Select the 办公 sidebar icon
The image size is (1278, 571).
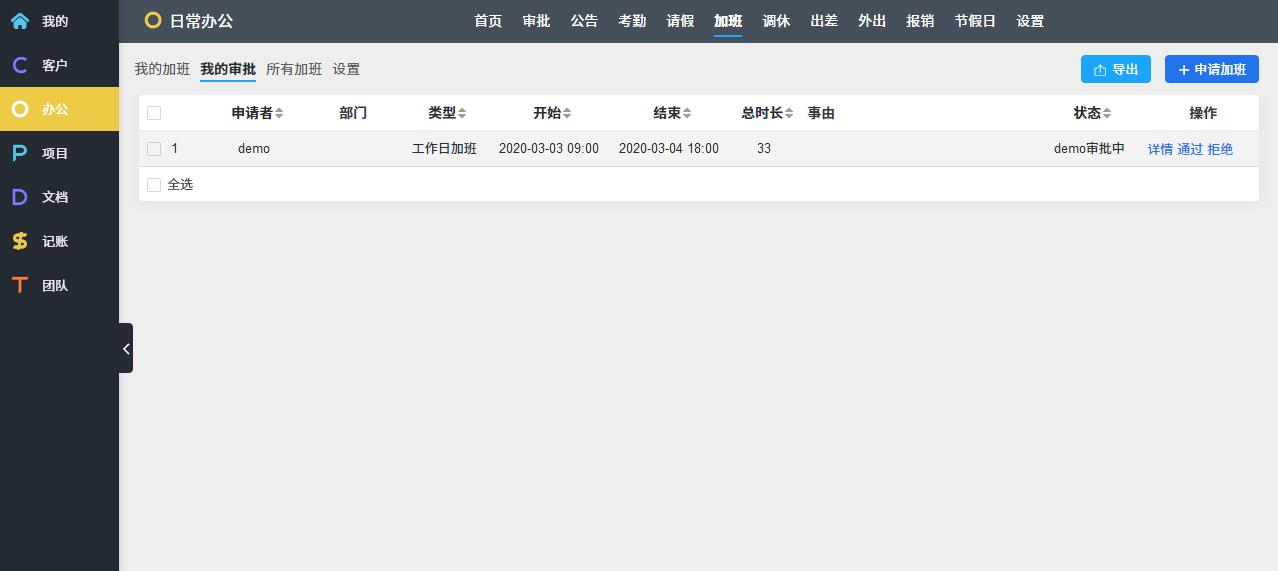point(20,109)
